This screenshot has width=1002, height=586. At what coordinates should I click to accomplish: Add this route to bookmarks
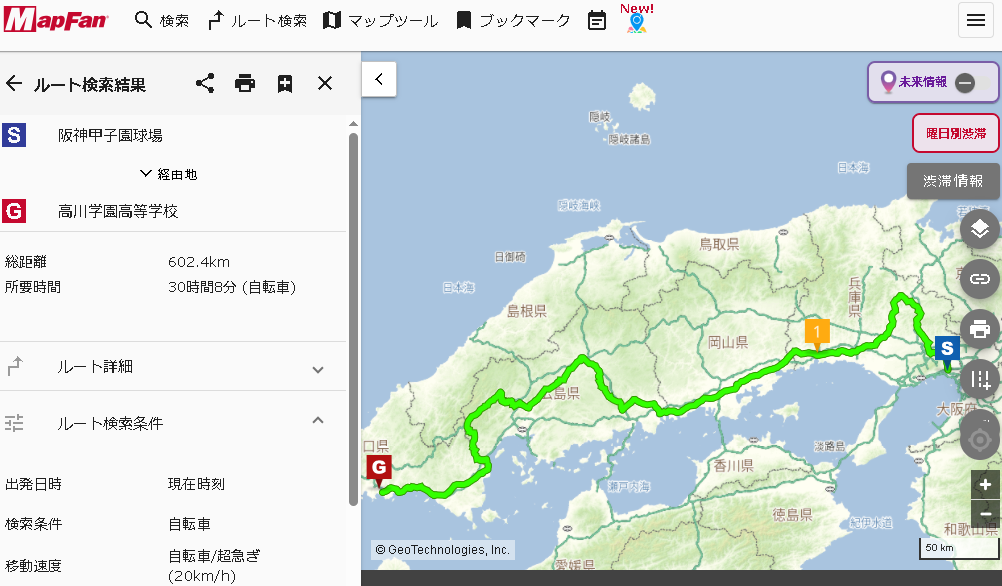(x=285, y=83)
